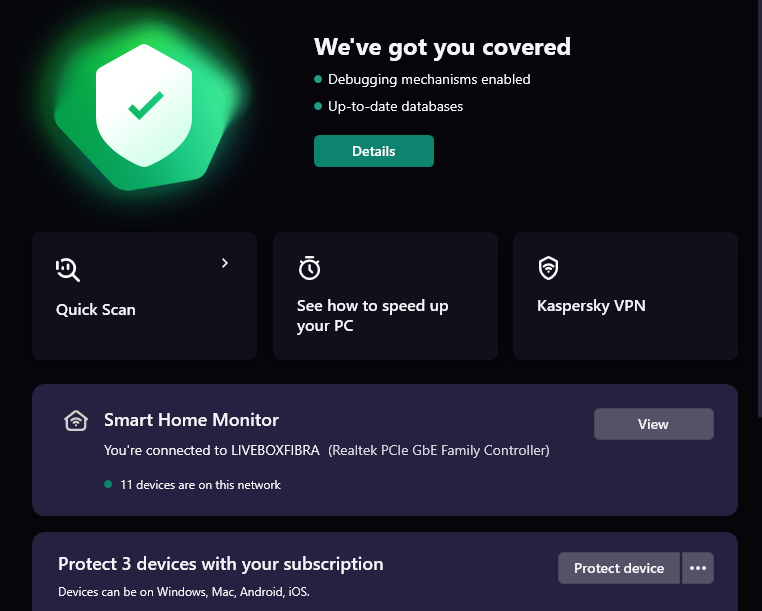762x611 pixels.
Task: Open the Details button under protection status
Action: click(374, 151)
